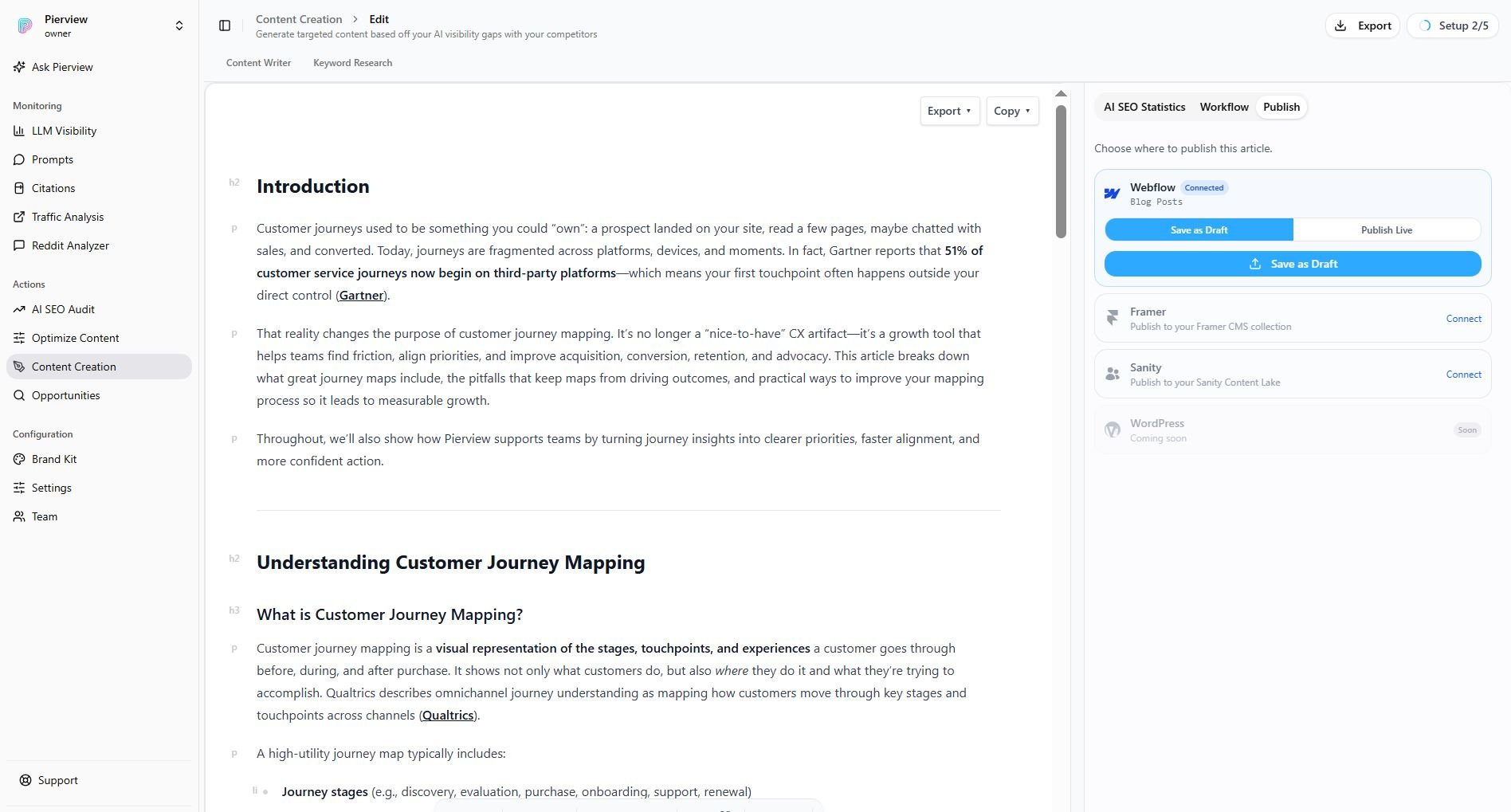Viewport: 1511px width, 812px height.
Task: Click the WordPress logo icon
Action: pos(1113,430)
